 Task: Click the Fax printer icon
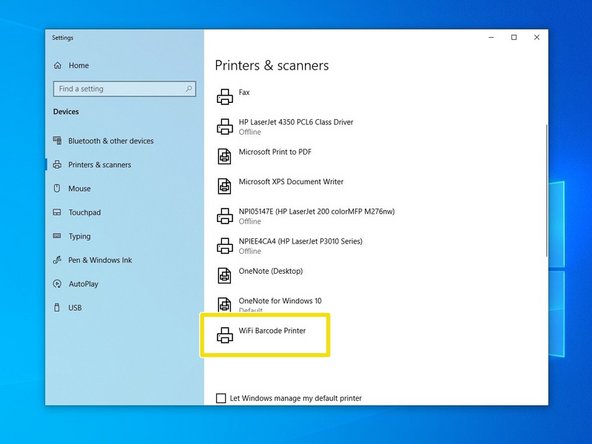click(x=225, y=97)
